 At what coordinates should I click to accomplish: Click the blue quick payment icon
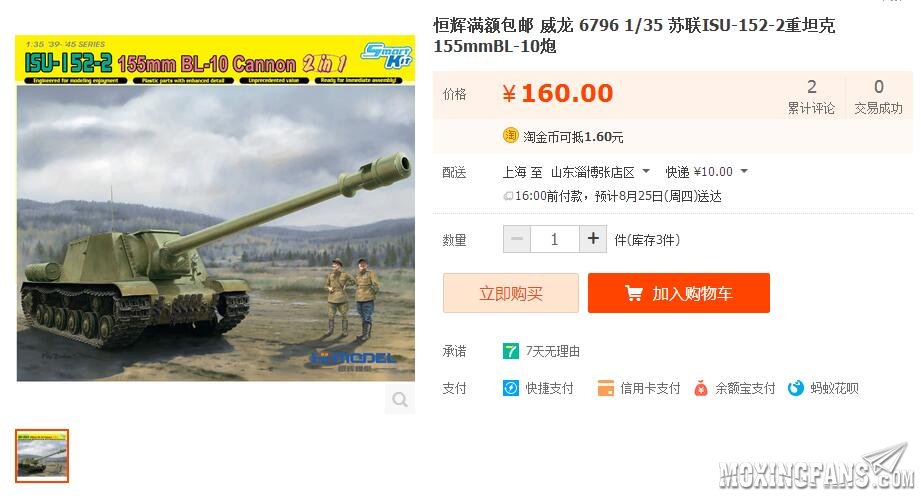510,388
